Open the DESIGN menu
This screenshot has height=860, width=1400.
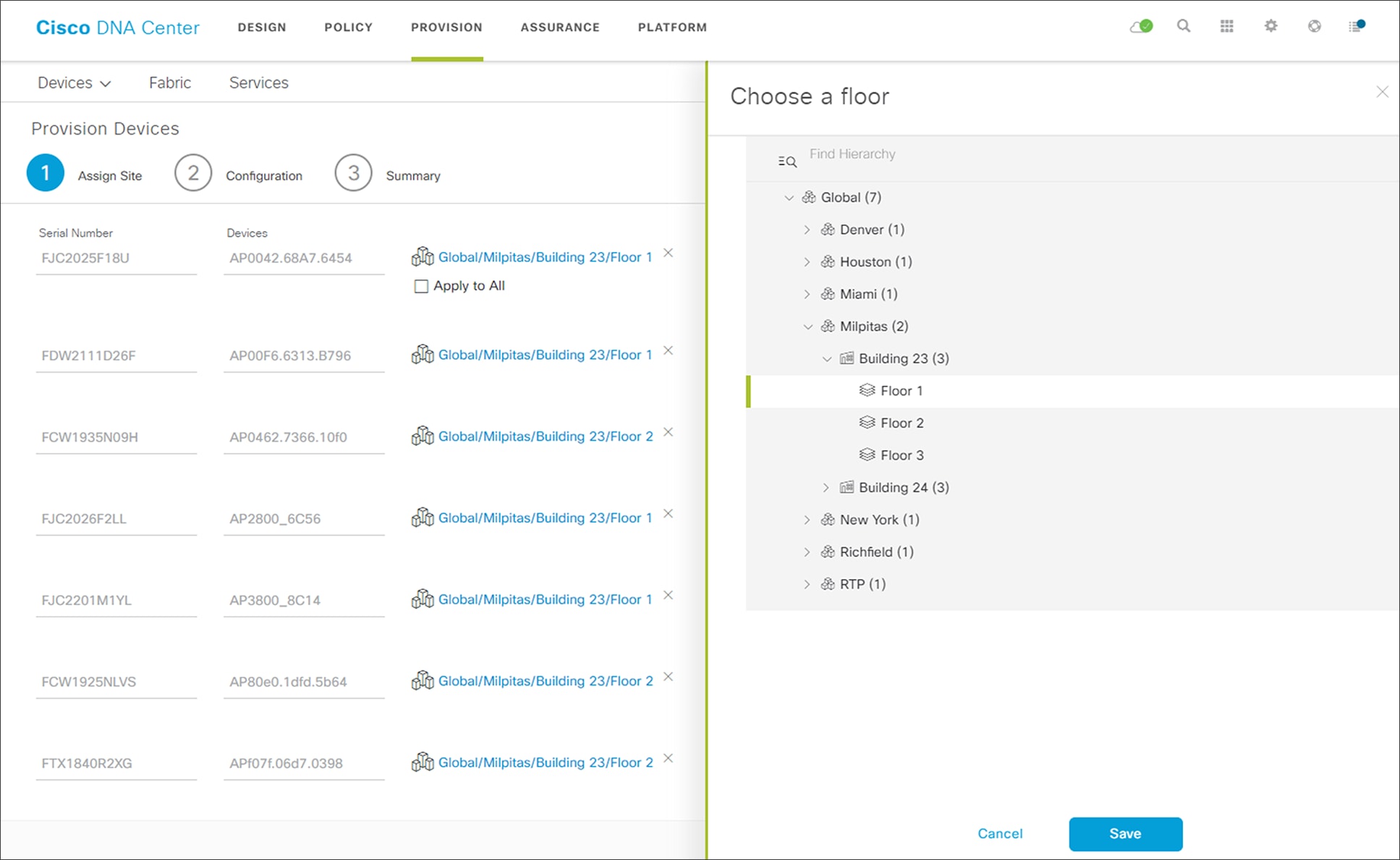click(262, 28)
